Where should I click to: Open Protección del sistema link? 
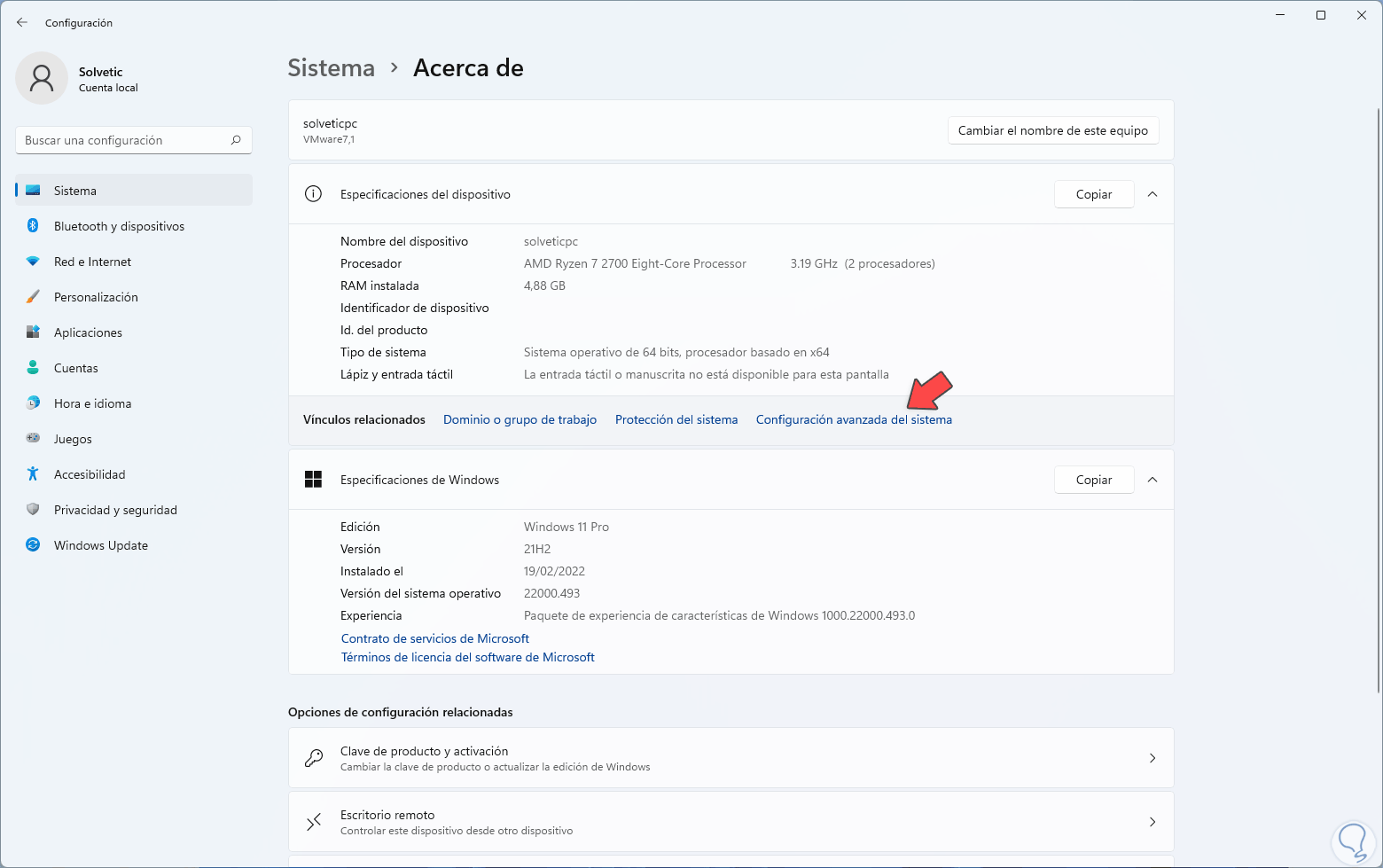click(x=676, y=419)
